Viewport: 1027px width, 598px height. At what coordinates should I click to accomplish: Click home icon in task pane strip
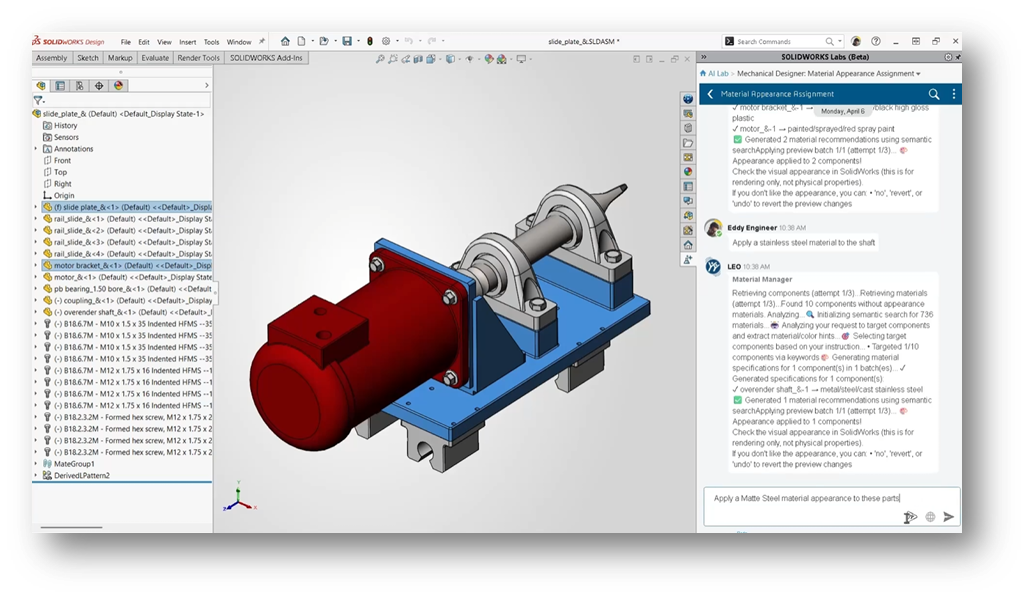[688, 245]
